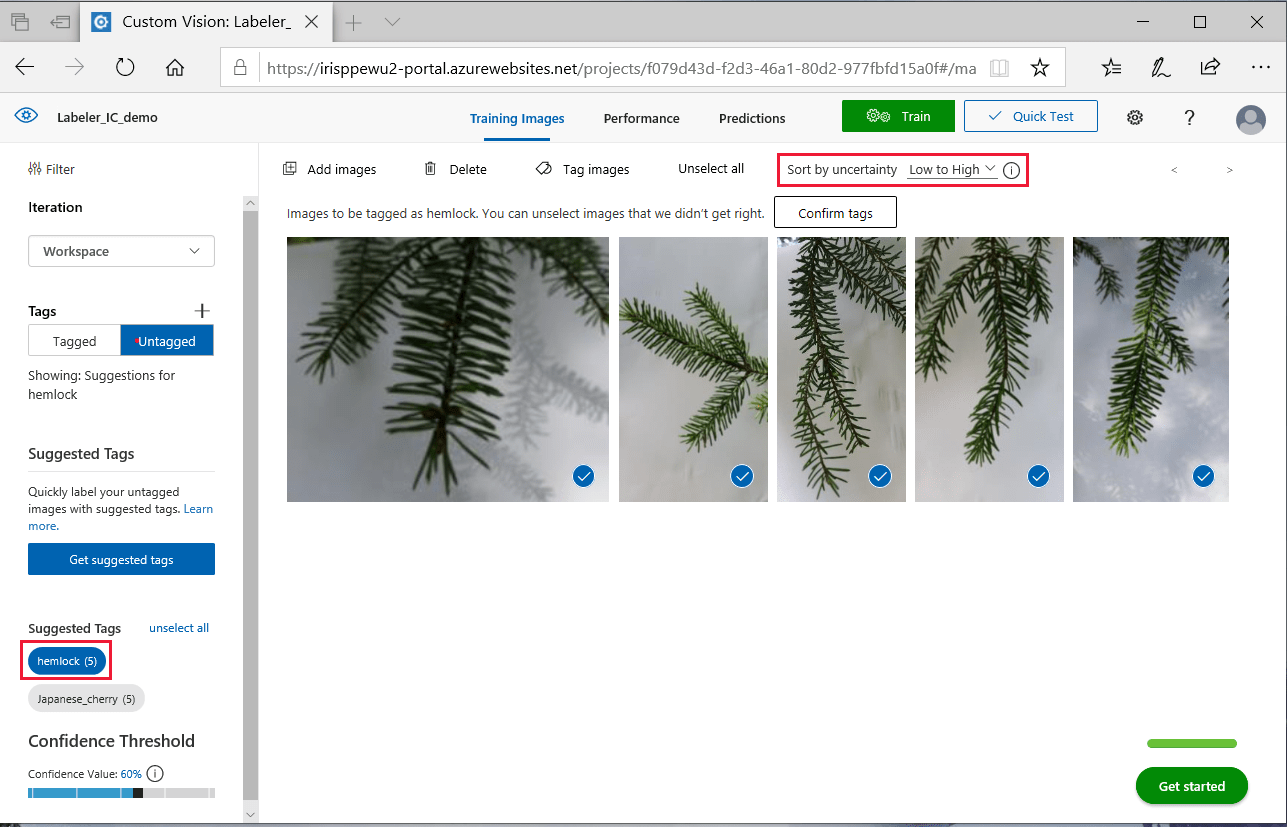This screenshot has width=1287, height=827.
Task: Open the Workspace iteration dropdown
Action: coord(121,251)
